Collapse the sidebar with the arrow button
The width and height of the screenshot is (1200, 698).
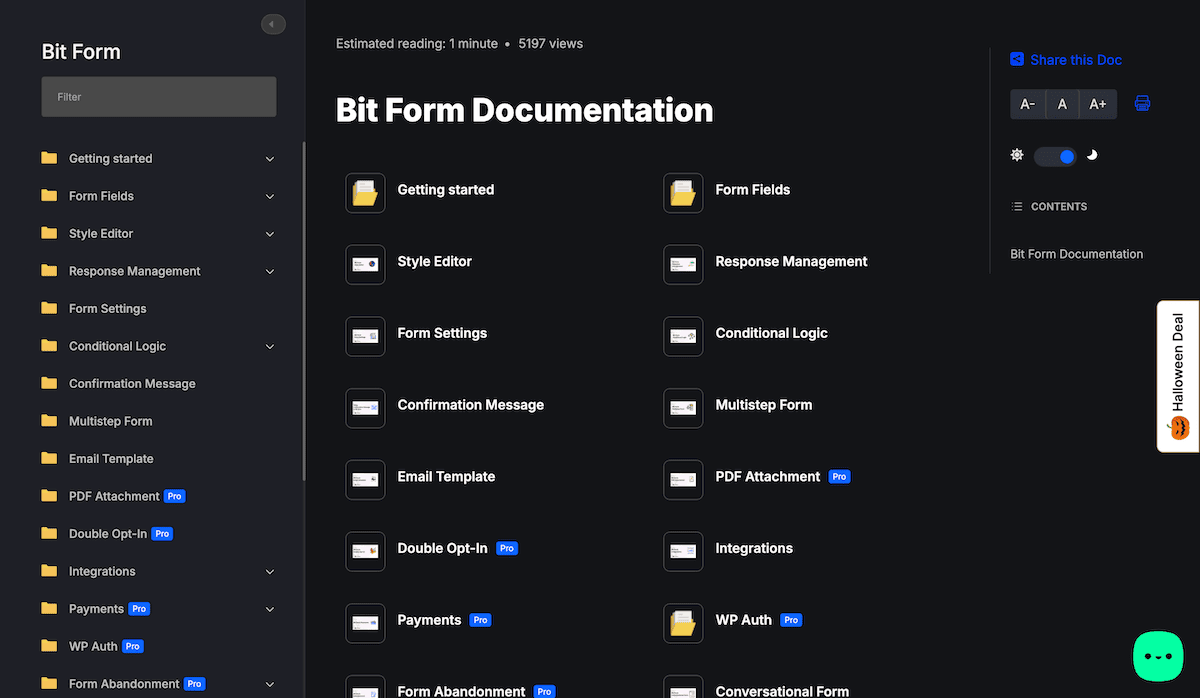(x=273, y=24)
